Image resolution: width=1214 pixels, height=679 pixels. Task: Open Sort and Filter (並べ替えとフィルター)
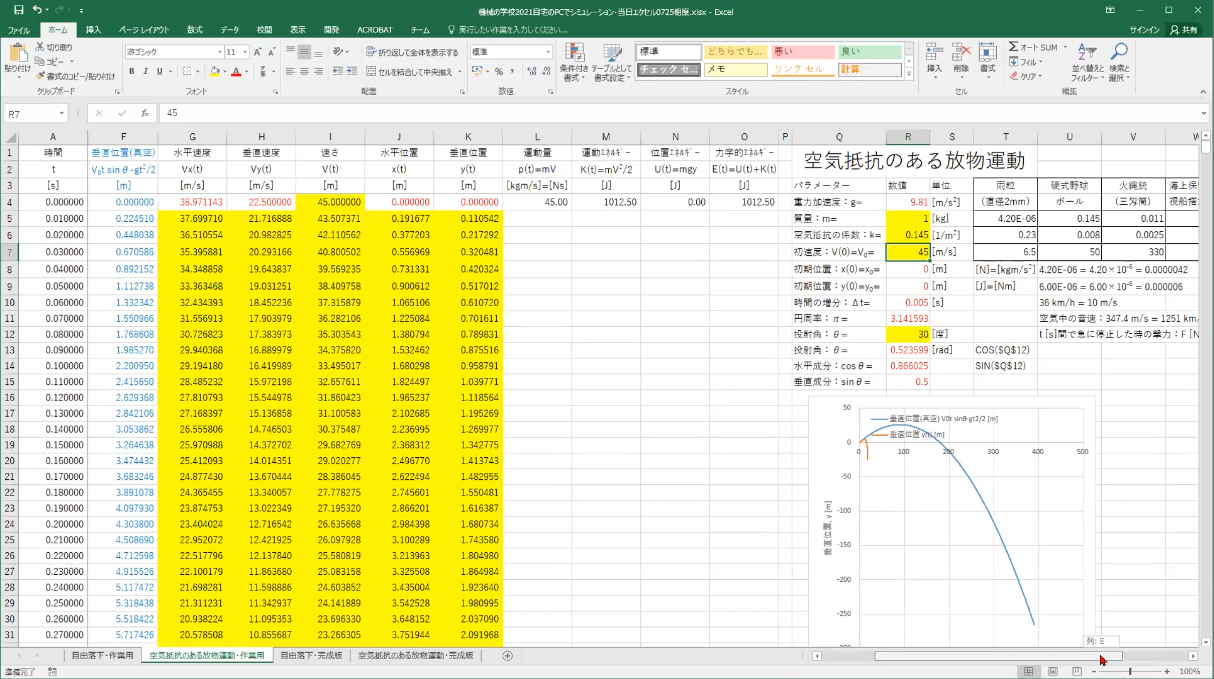pyautogui.click(x=1087, y=60)
